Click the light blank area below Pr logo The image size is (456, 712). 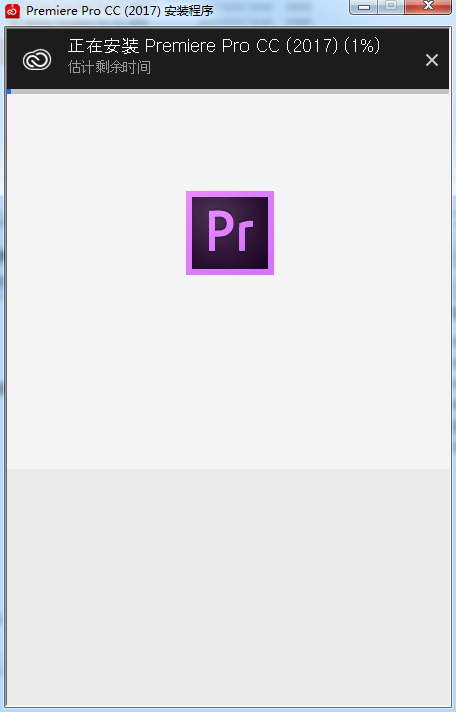229,370
